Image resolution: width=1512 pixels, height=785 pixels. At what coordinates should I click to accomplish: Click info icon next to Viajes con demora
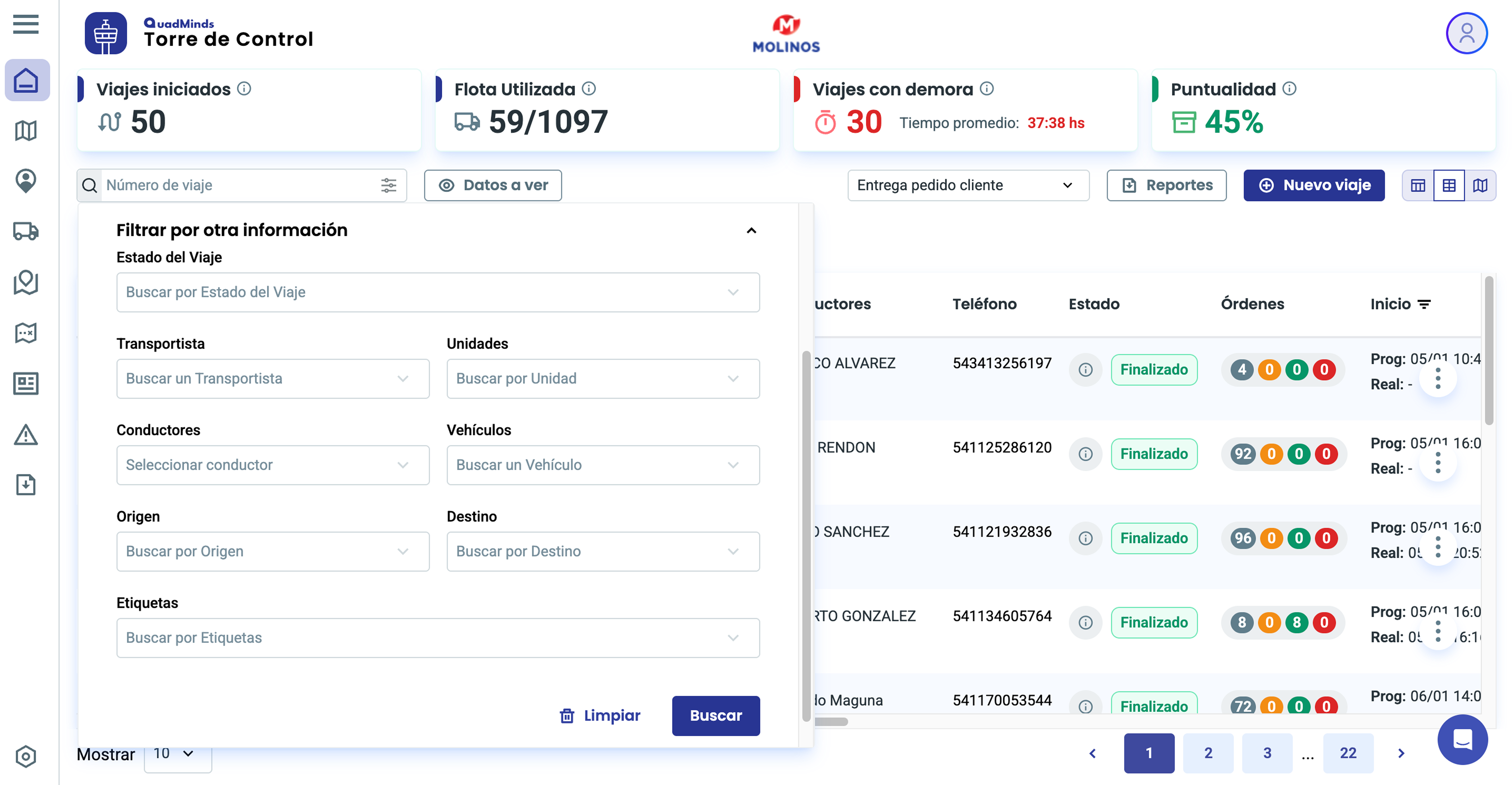click(987, 89)
